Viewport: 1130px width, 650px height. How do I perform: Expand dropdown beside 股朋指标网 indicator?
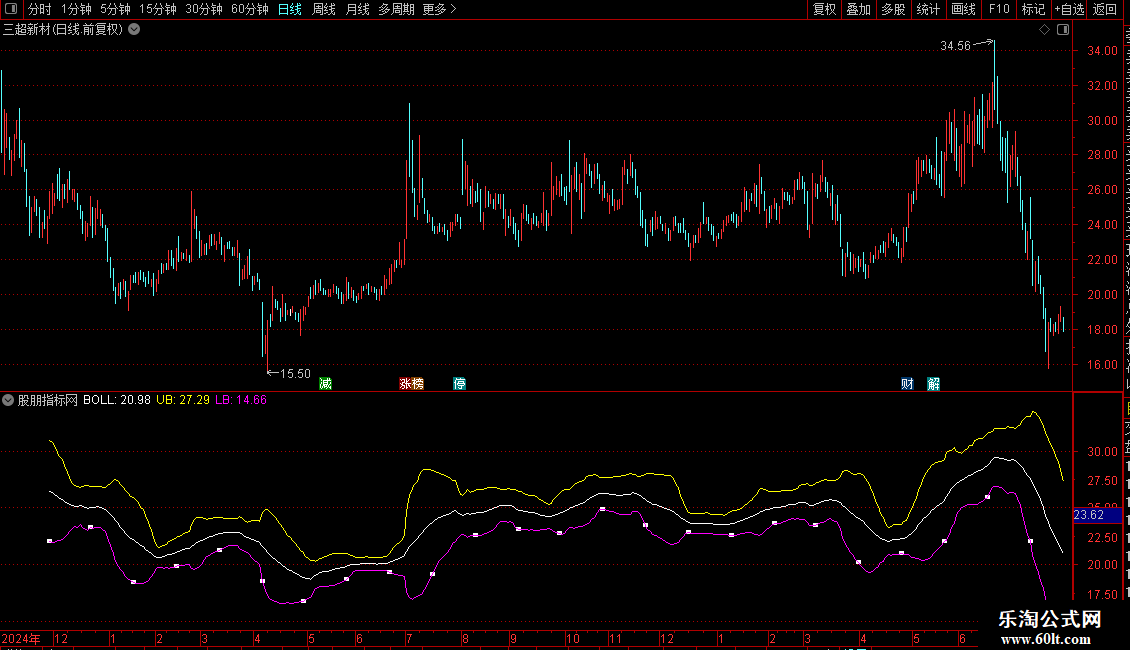[8, 400]
